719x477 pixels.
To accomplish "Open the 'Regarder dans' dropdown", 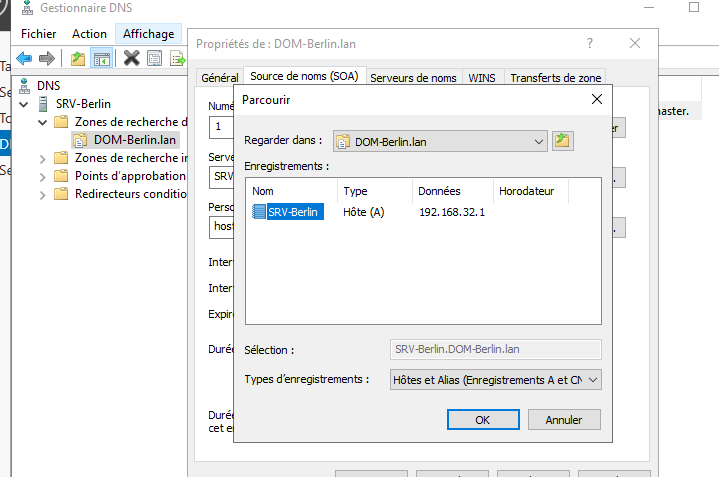I will 539,142.
